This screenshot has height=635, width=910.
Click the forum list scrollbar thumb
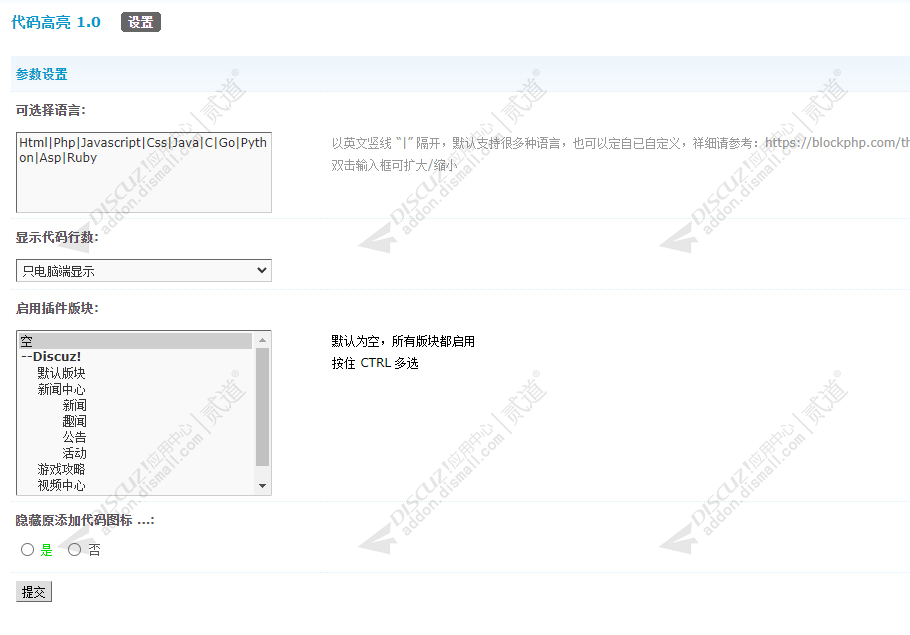coord(262,407)
